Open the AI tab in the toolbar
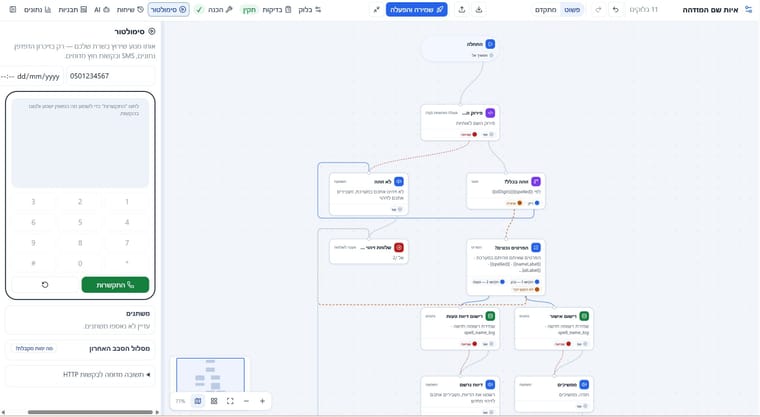This screenshot has height=417, width=760. point(102,9)
